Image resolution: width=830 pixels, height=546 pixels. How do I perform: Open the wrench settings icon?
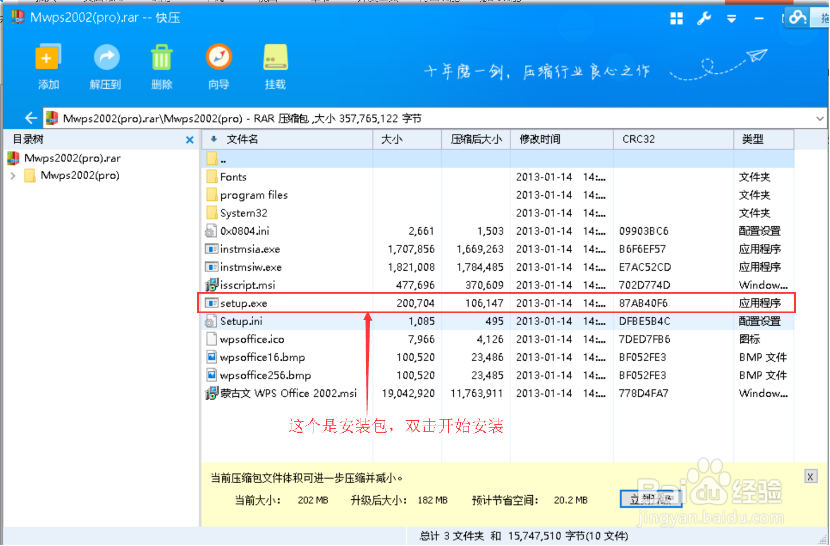(x=704, y=19)
